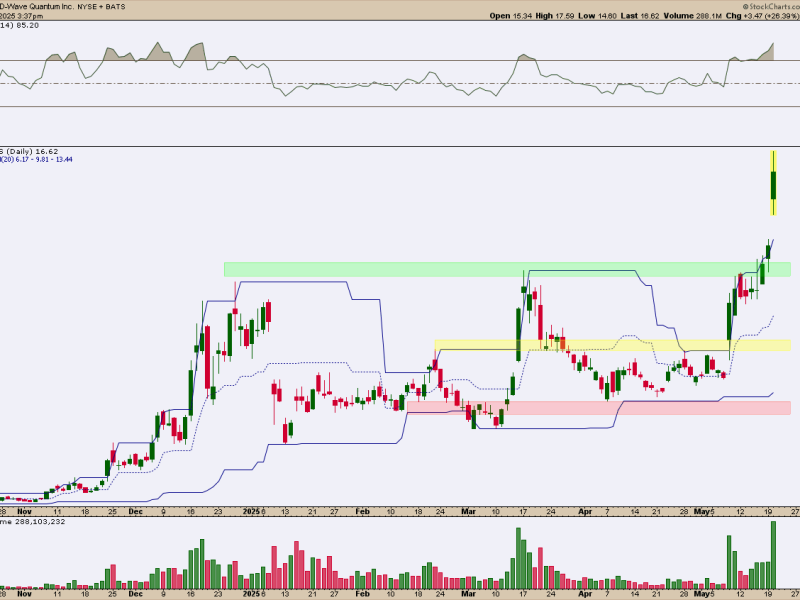Click the Volume 288.1M header value
800x600 pixels.
693,16
